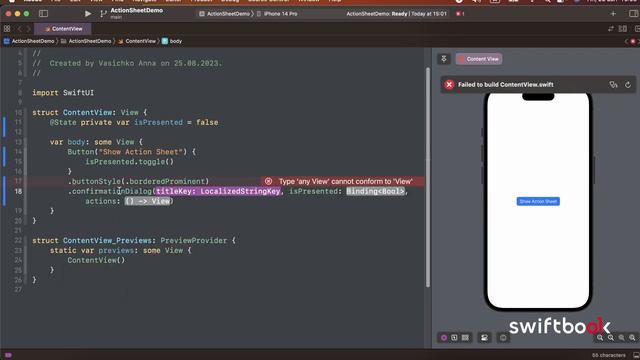
Task: Click the .buttonStyle(.borderedProminent) line
Action: (x=138, y=181)
